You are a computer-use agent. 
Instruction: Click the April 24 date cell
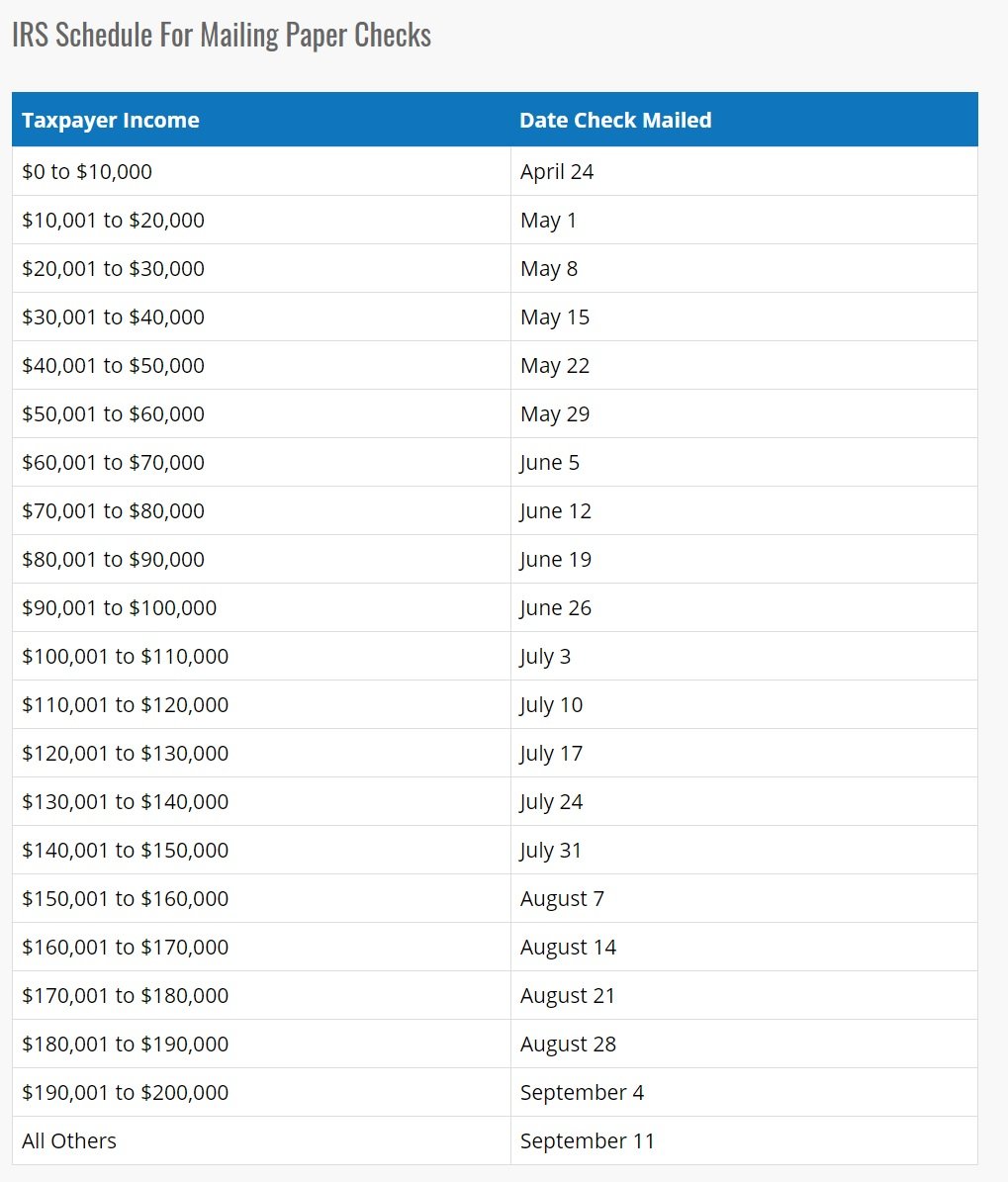tap(744, 171)
